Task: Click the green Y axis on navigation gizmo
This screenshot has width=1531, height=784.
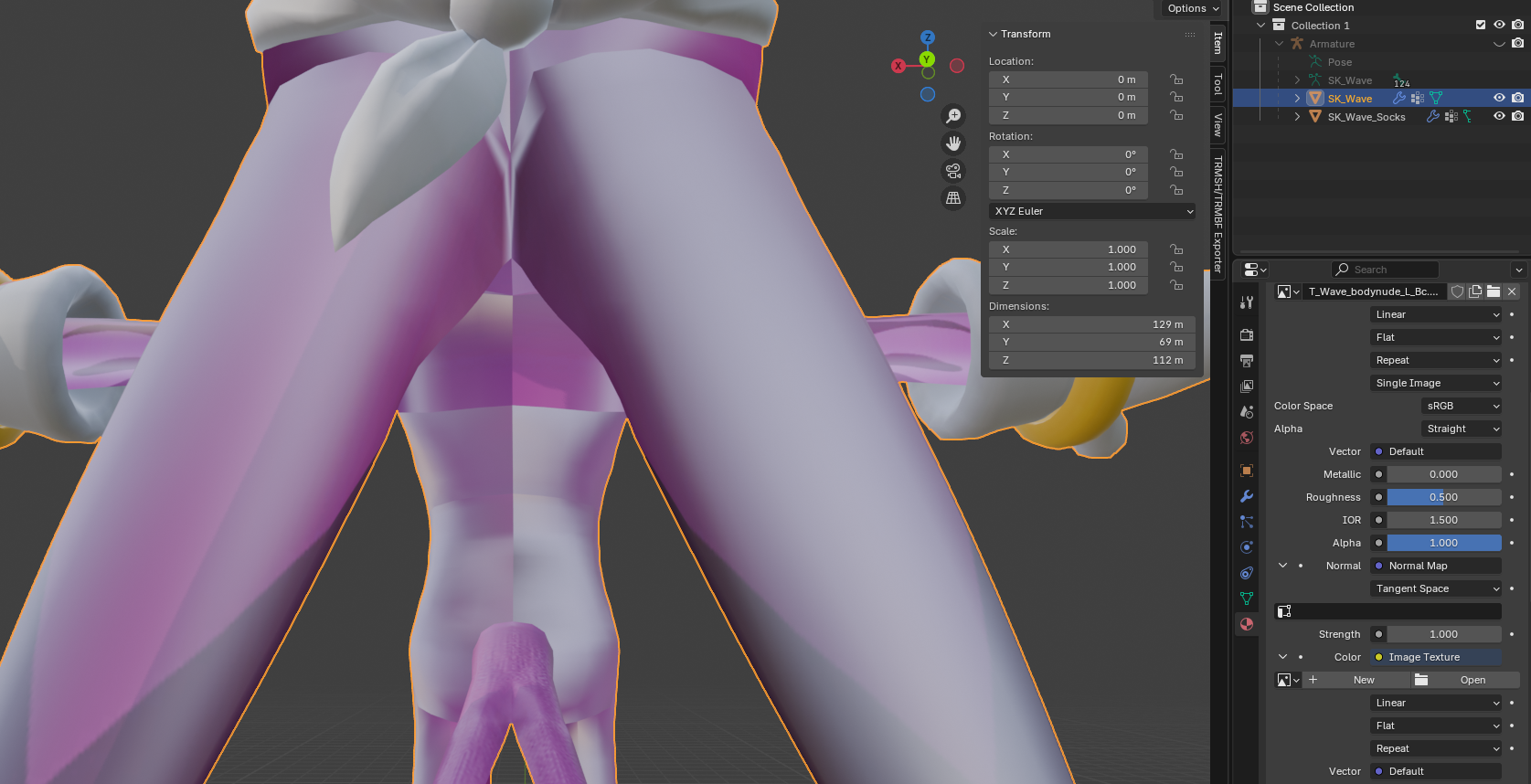Action: click(927, 59)
